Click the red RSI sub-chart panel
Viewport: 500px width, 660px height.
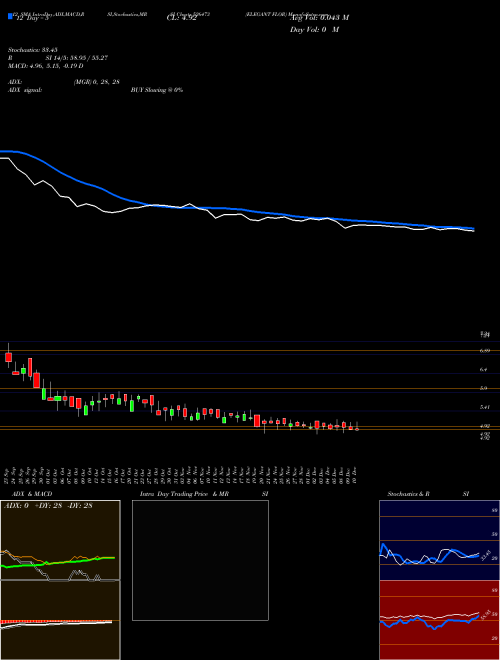439,620
